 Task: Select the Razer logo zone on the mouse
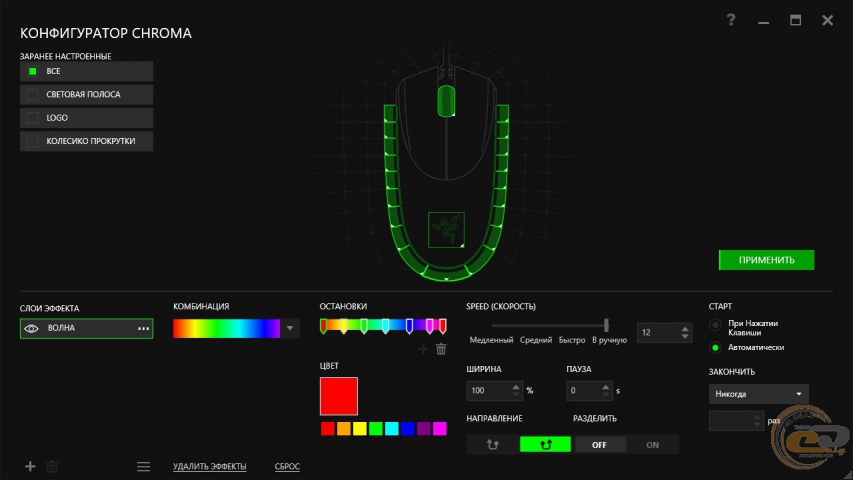click(446, 230)
